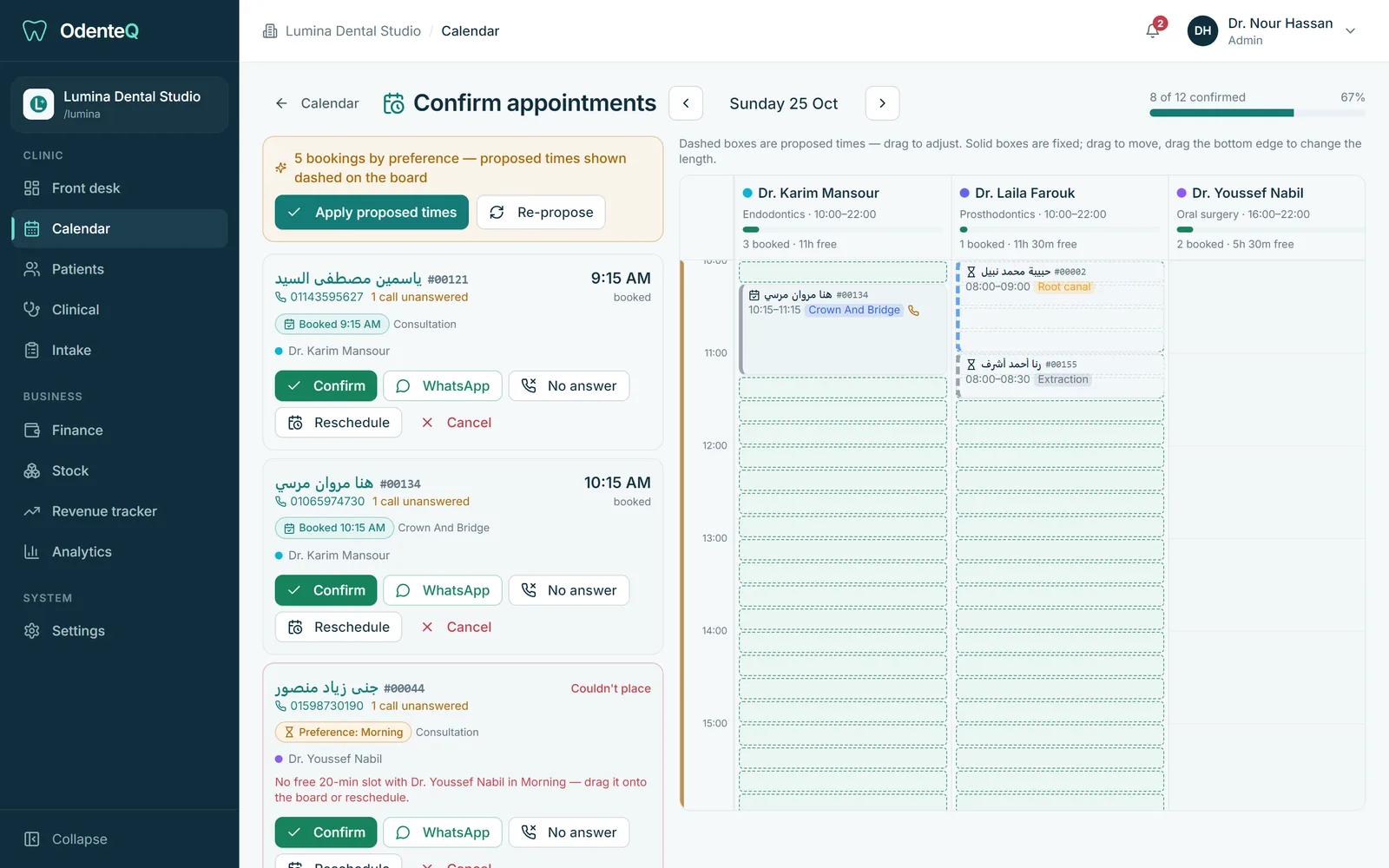
Task: Open Clinical section
Action: [x=120, y=310]
